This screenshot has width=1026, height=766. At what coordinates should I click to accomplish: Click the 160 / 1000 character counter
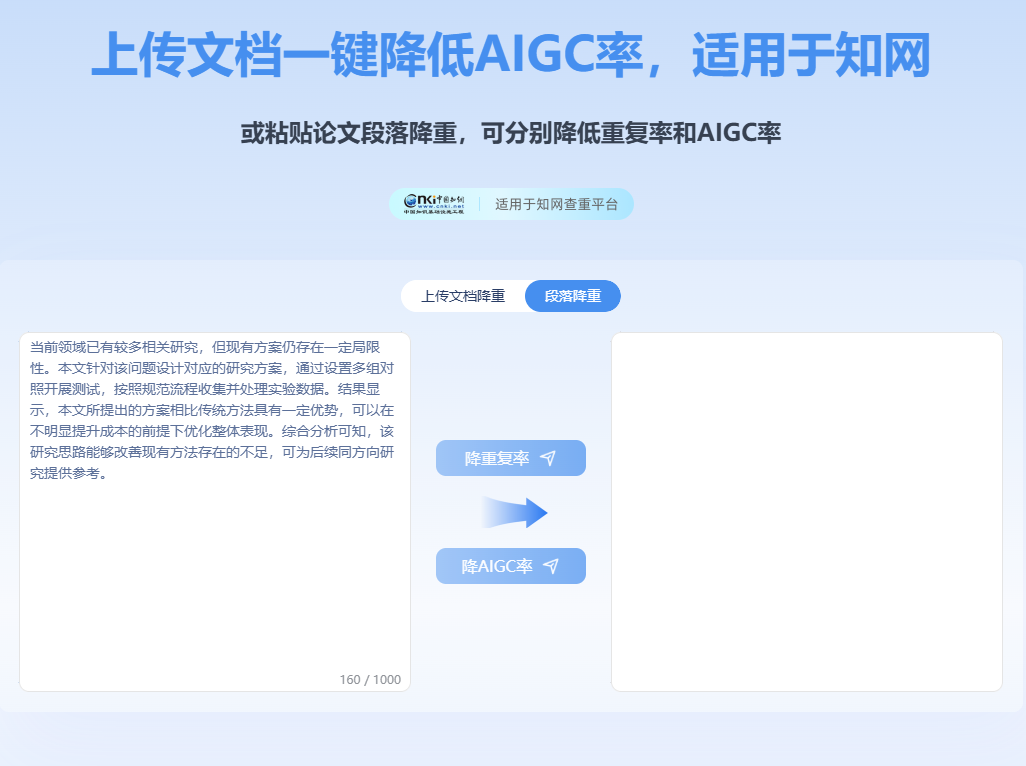pos(370,680)
